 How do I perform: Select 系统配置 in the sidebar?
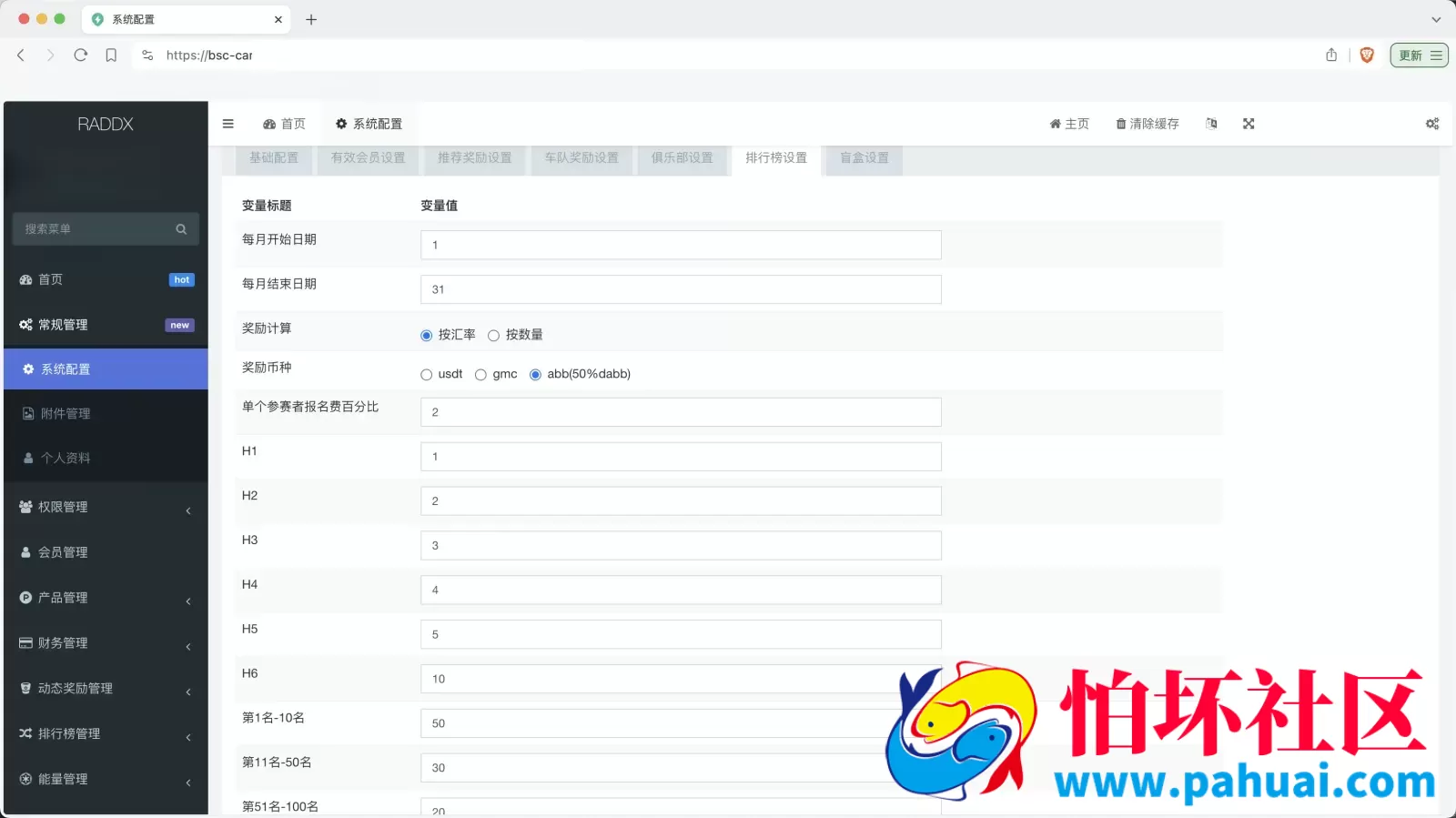point(106,369)
